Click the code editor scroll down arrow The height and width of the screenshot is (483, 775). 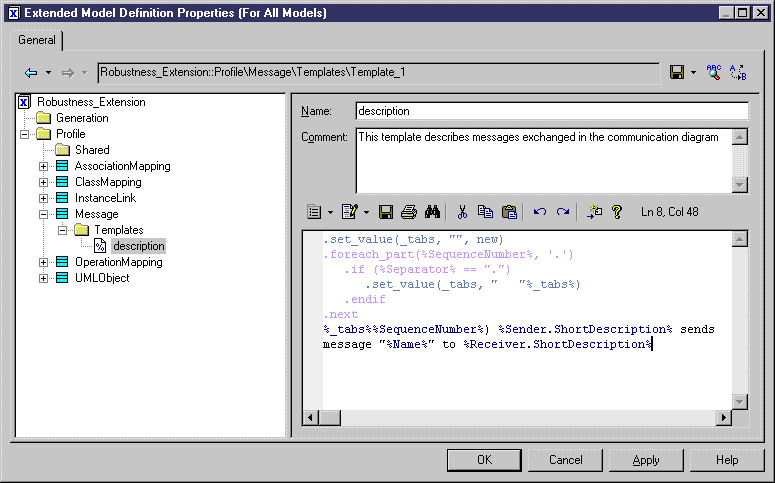tap(739, 401)
